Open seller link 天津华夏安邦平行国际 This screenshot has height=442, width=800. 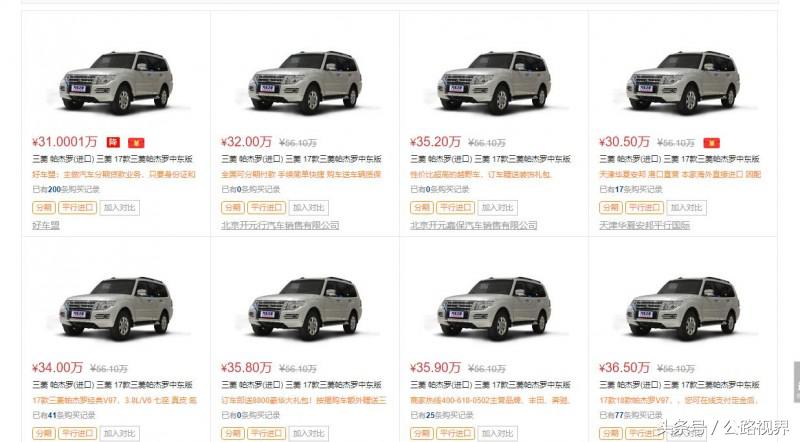pos(644,225)
